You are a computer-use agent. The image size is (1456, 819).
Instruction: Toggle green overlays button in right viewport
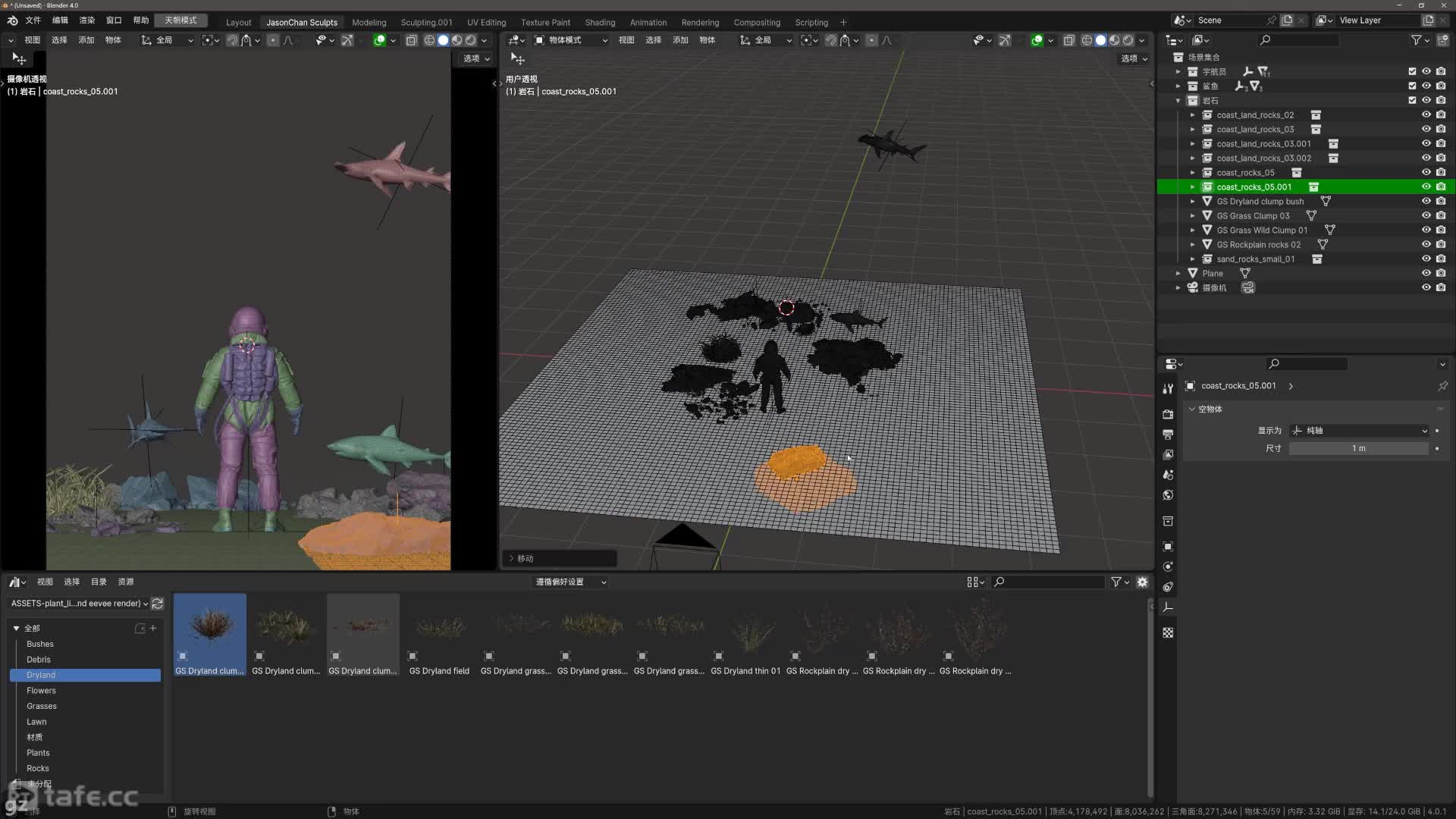tap(1037, 40)
